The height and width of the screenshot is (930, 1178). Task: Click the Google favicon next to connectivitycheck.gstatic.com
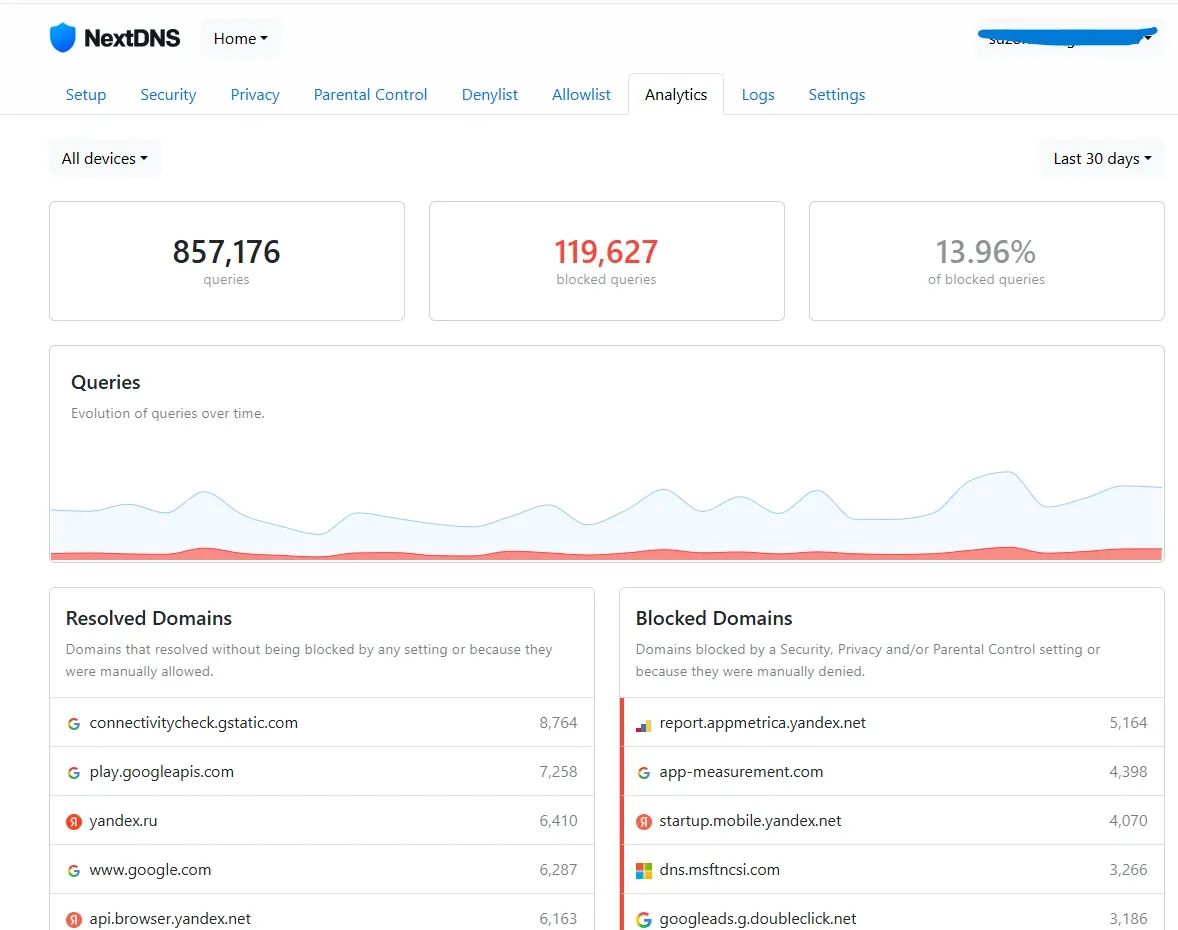(x=73, y=723)
